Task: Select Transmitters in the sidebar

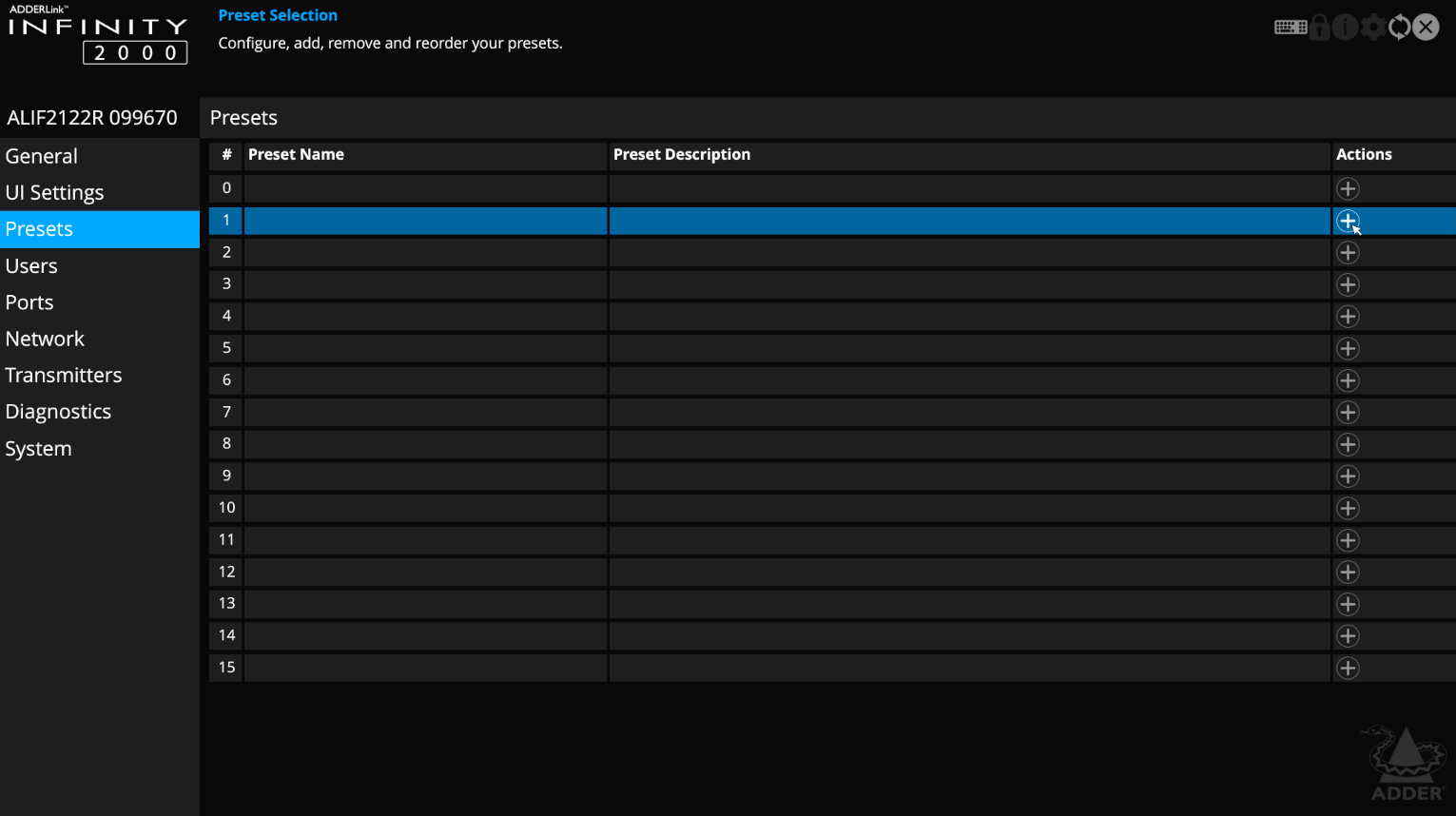Action: (x=64, y=375)
